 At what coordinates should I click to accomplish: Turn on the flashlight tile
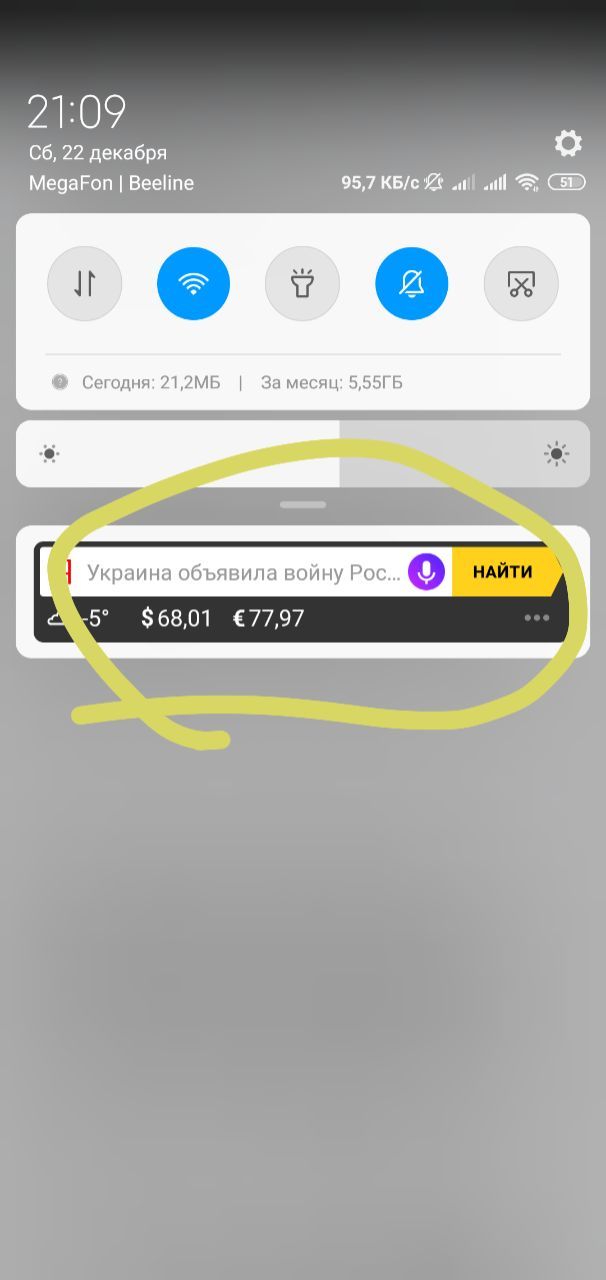pos(302,283)
